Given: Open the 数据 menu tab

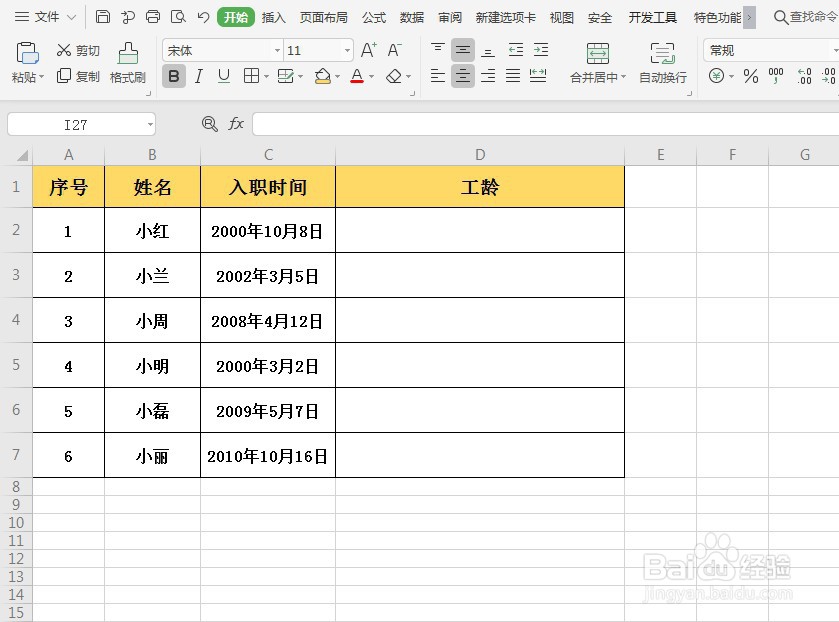Looking at the screenshot, I should 412,16.
